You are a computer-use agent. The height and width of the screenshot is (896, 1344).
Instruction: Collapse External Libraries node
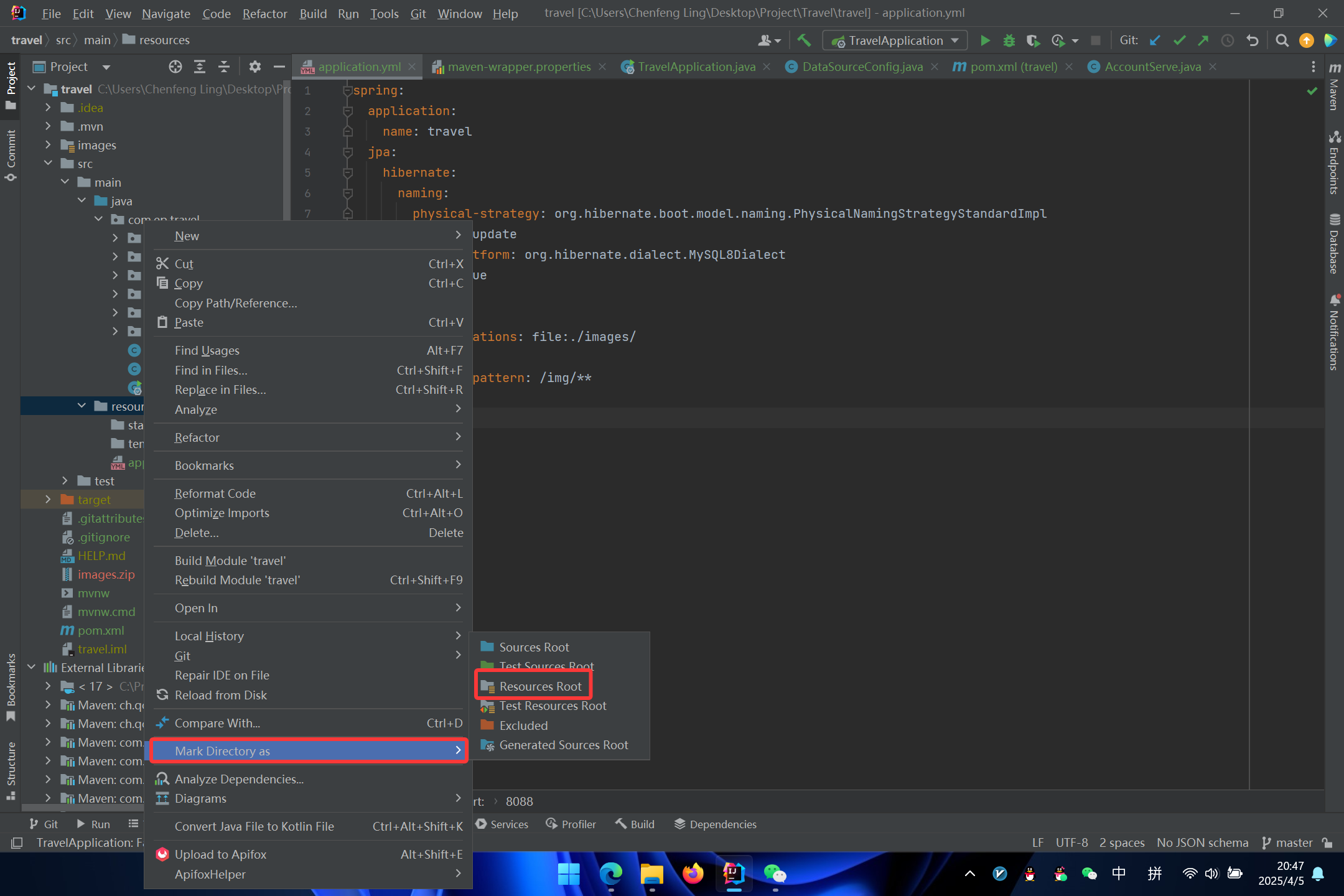coord(31,668)
